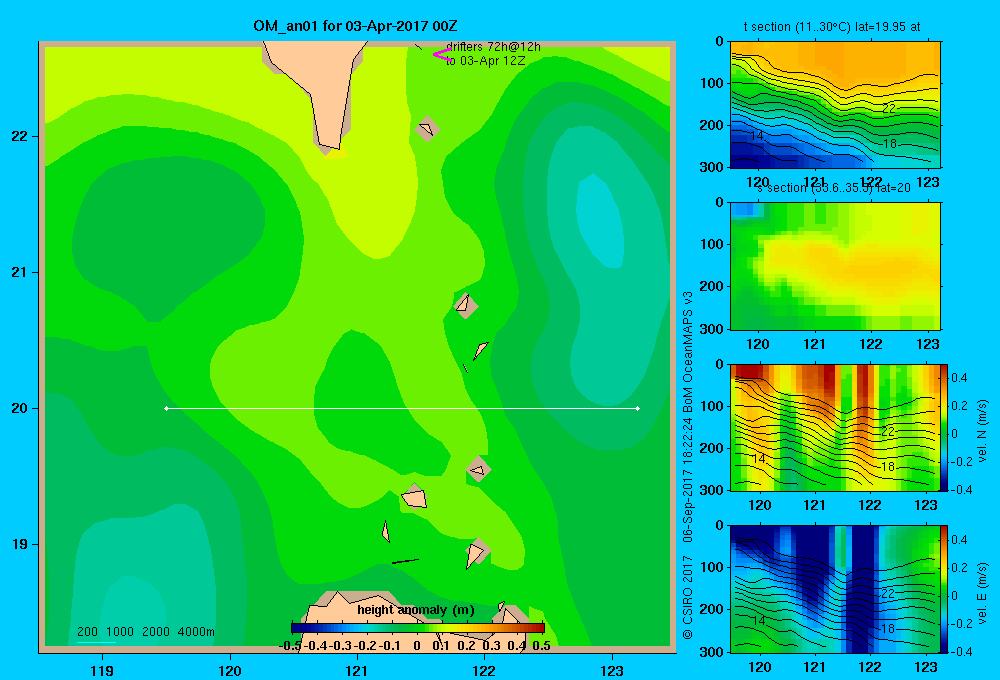Viewport: 1000px width, 680px height.
Task: Click the height anomaly color bar
Action: pyautogui.click(x=418, y=628)
